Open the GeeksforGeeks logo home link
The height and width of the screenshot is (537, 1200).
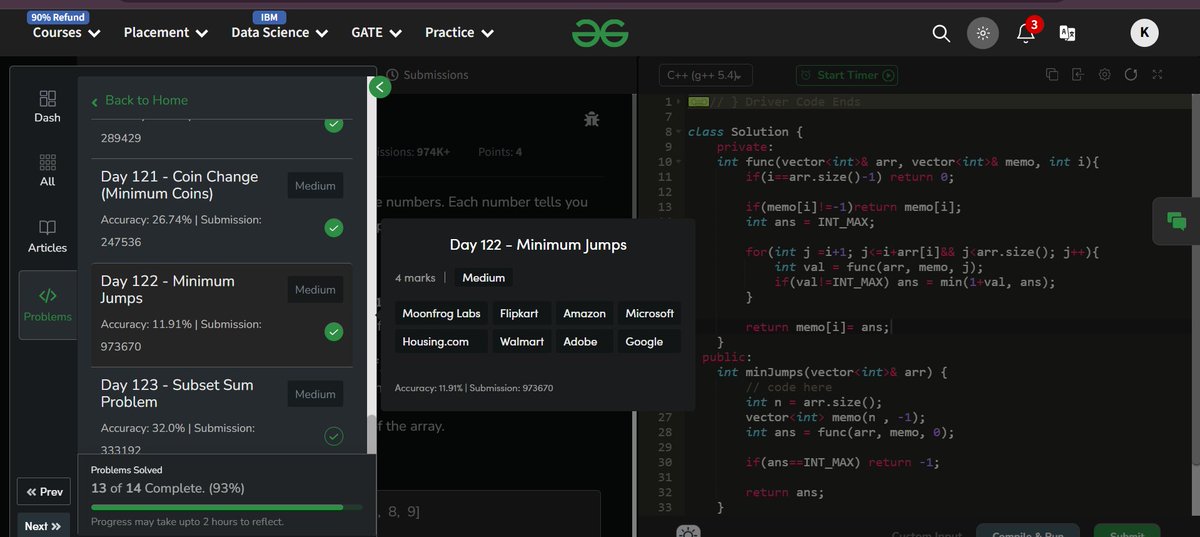(600, 33)
